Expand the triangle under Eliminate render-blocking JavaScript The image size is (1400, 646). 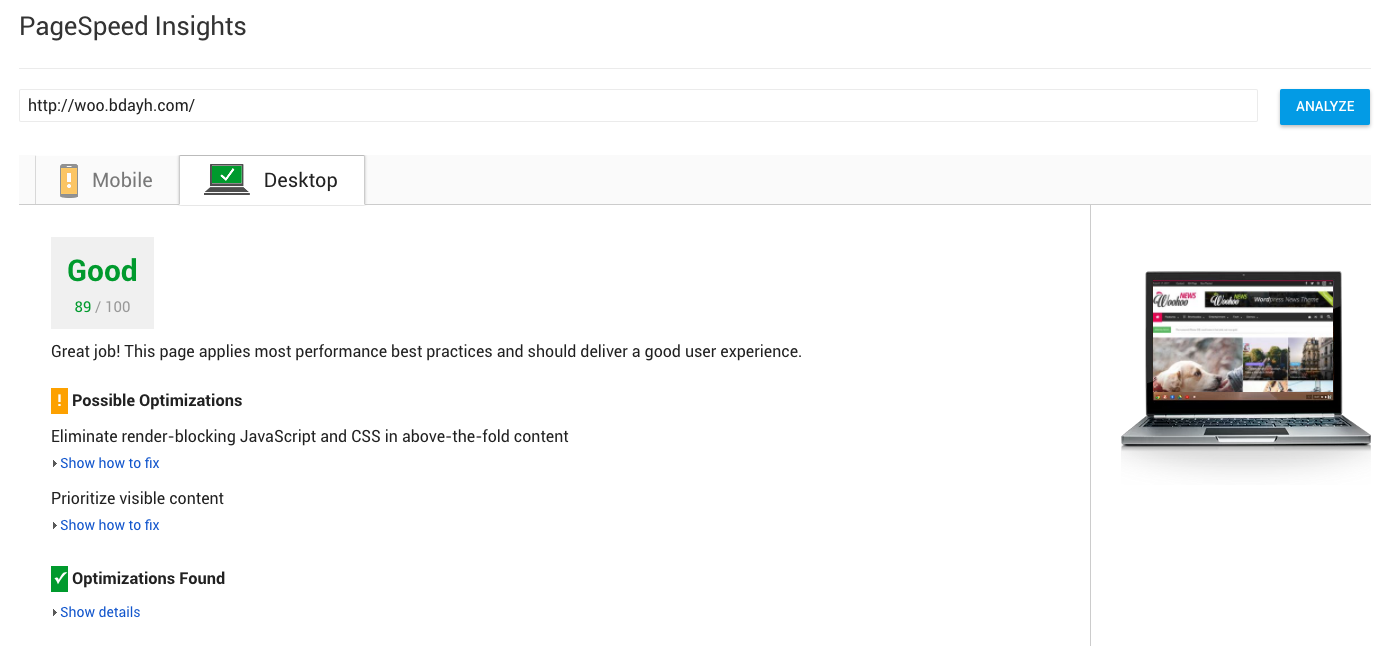(x=54, y=464)
